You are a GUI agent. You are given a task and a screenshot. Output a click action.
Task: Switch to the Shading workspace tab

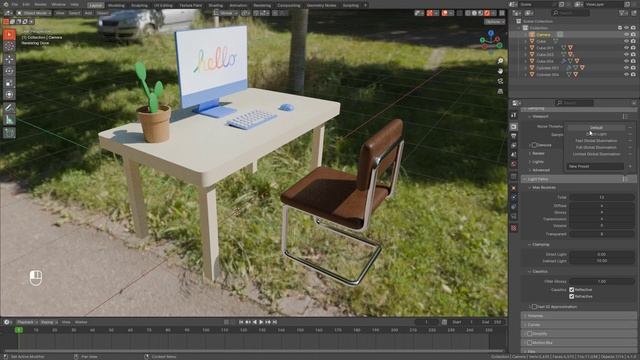click(x=215, y=5)
